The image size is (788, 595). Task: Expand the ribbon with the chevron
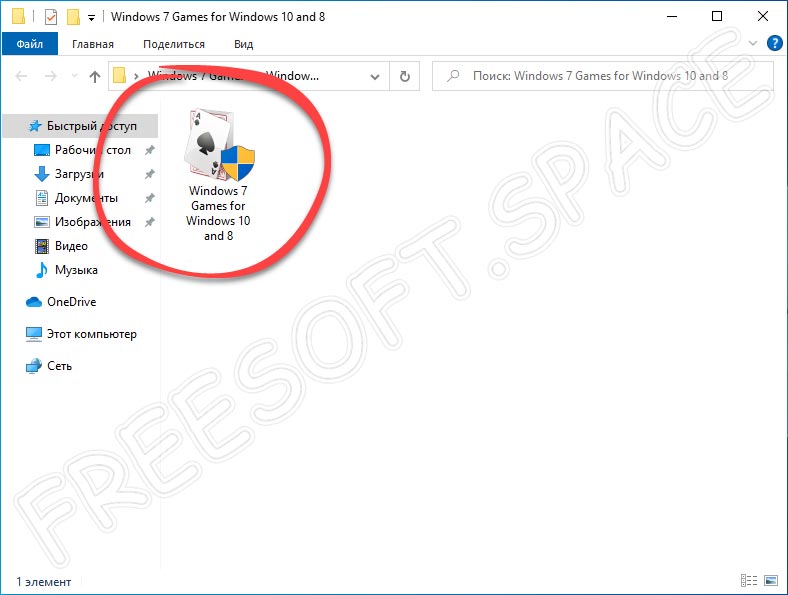click(753, 43)
